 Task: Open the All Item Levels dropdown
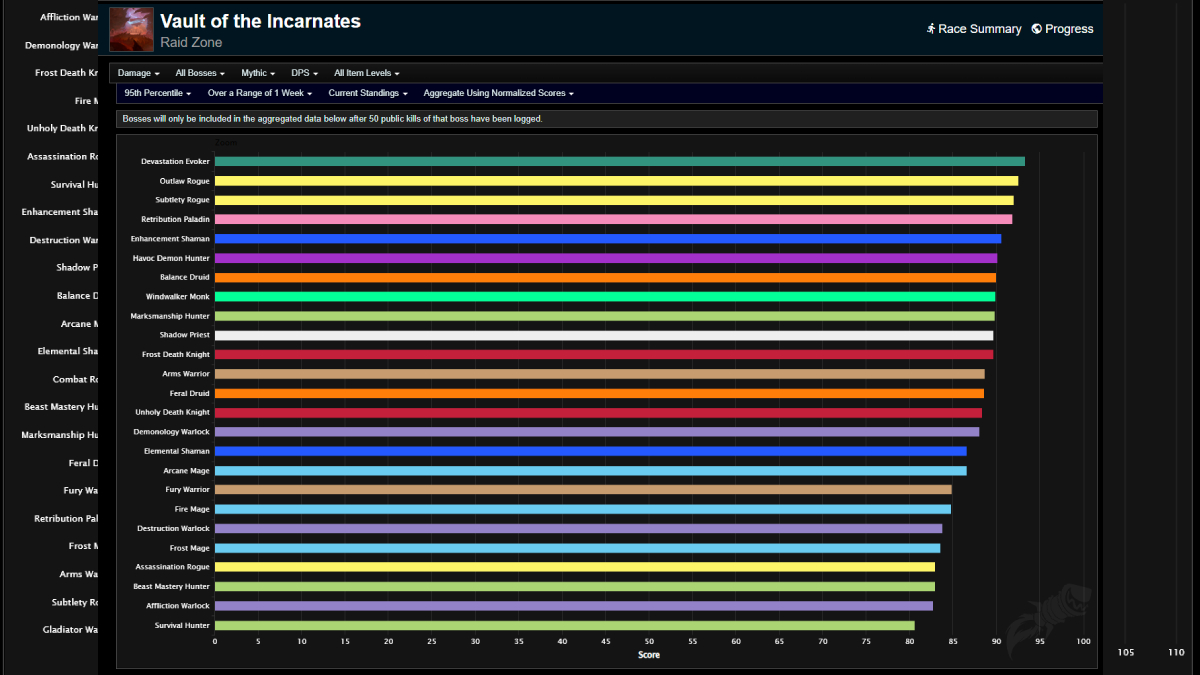pyautogui.click(x=366, y=72)
